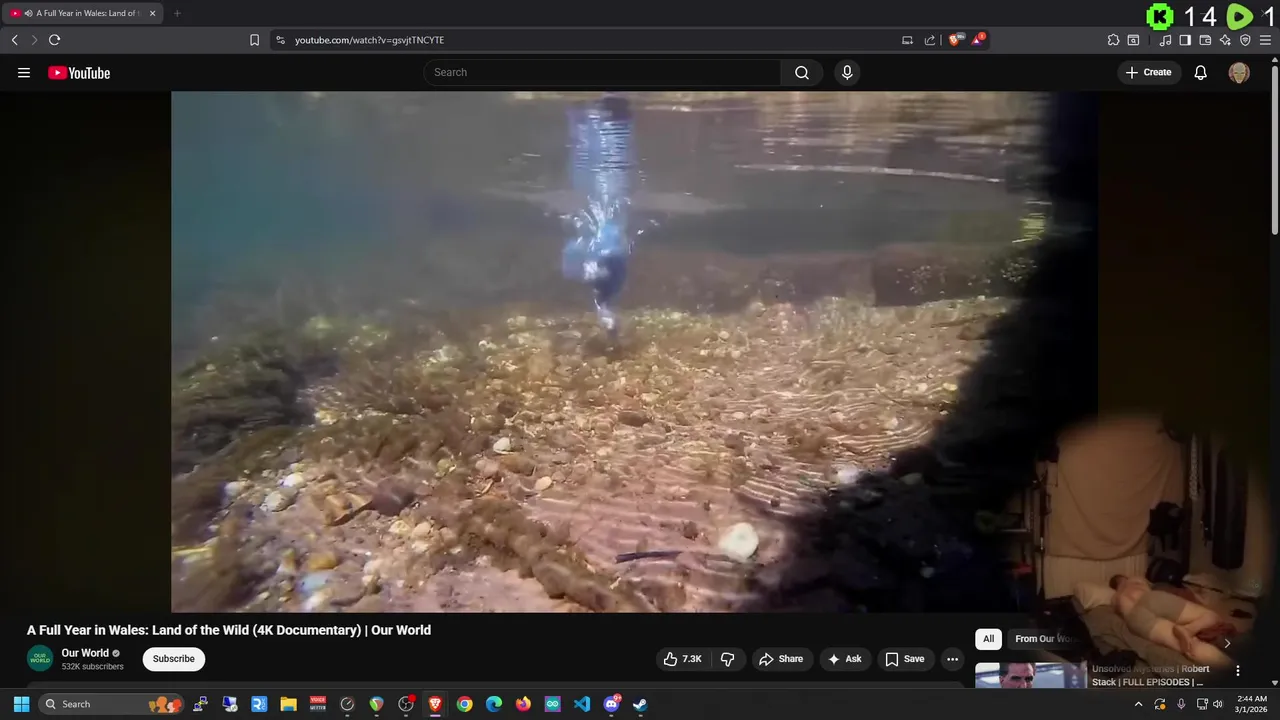
Task: Open the 2:44 AM clock and calendar
Action: (x=1251, y=704)
